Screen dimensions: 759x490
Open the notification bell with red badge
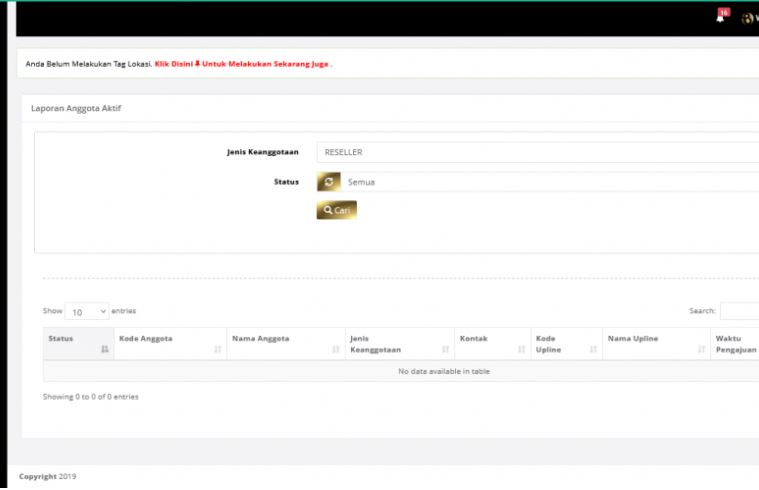720,18
